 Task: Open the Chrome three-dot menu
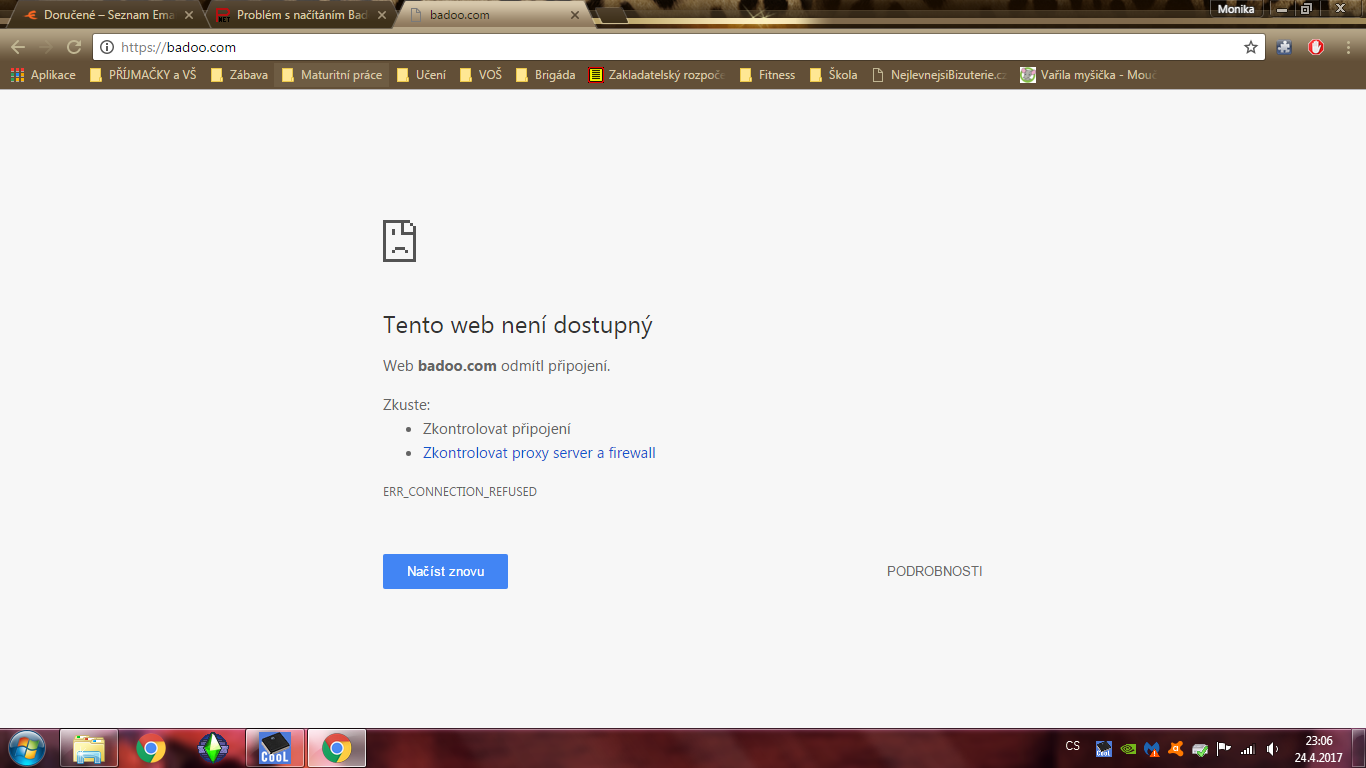(1348, 47)
